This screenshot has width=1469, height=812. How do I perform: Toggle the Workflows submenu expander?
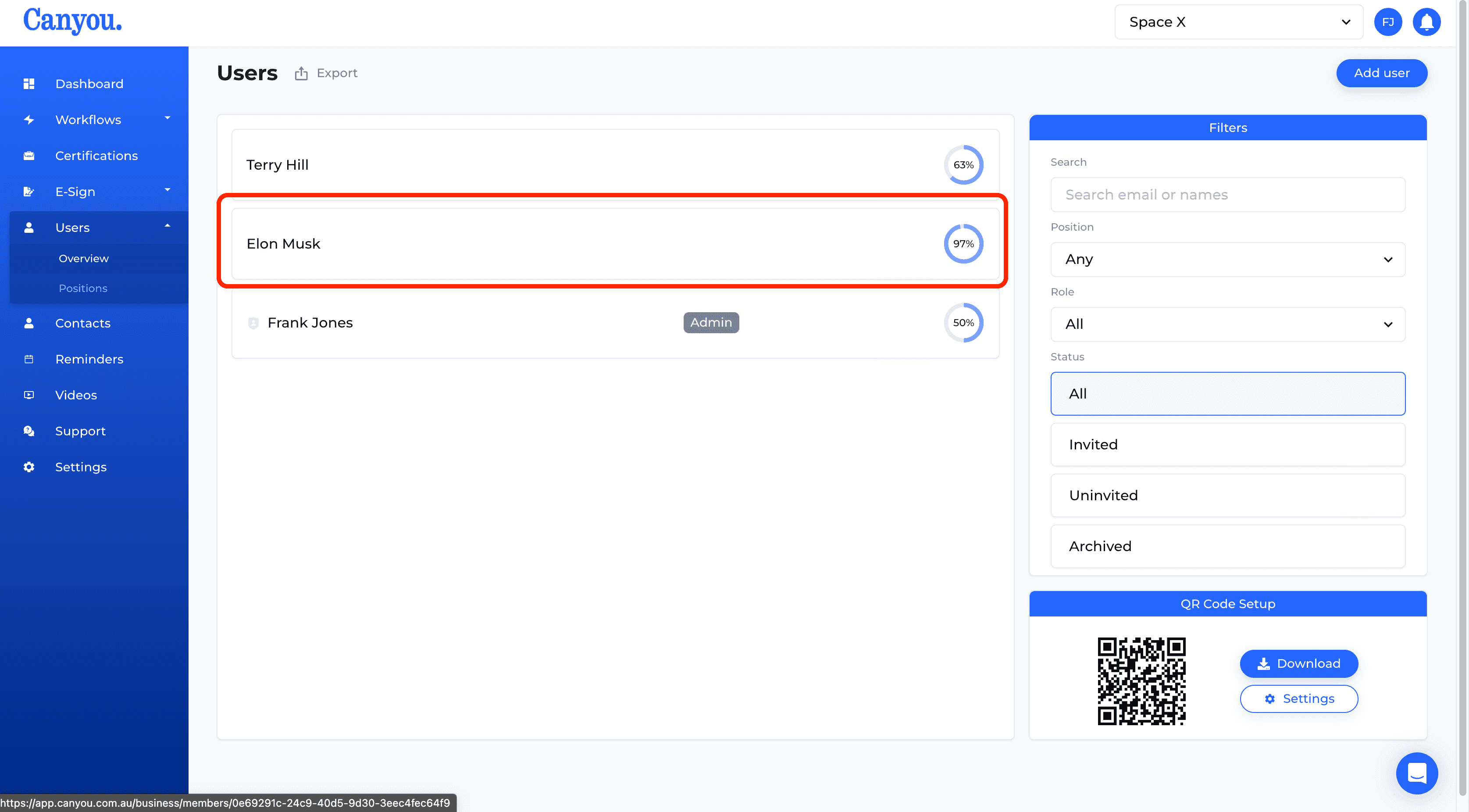(x=167, y=119)
